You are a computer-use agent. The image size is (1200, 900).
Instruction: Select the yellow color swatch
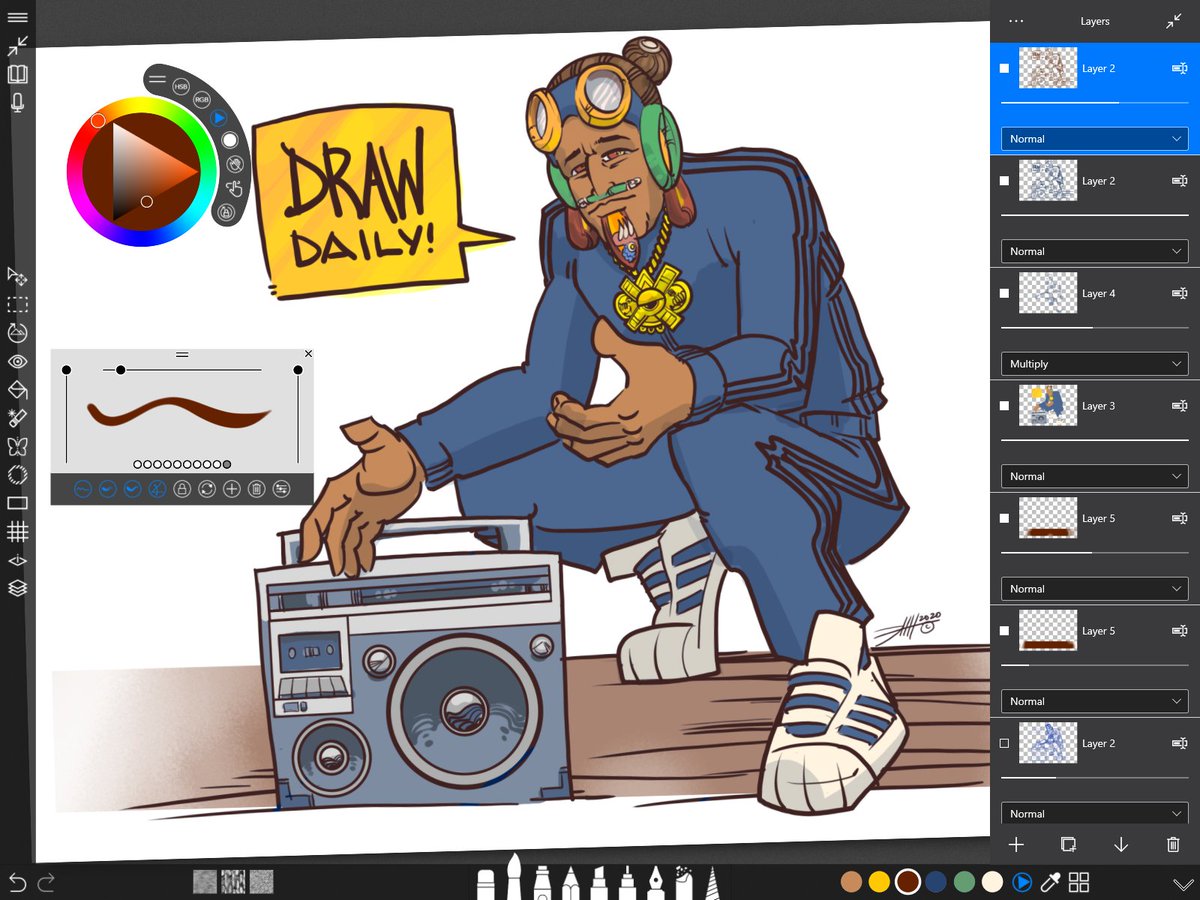(x=879, y=882)
